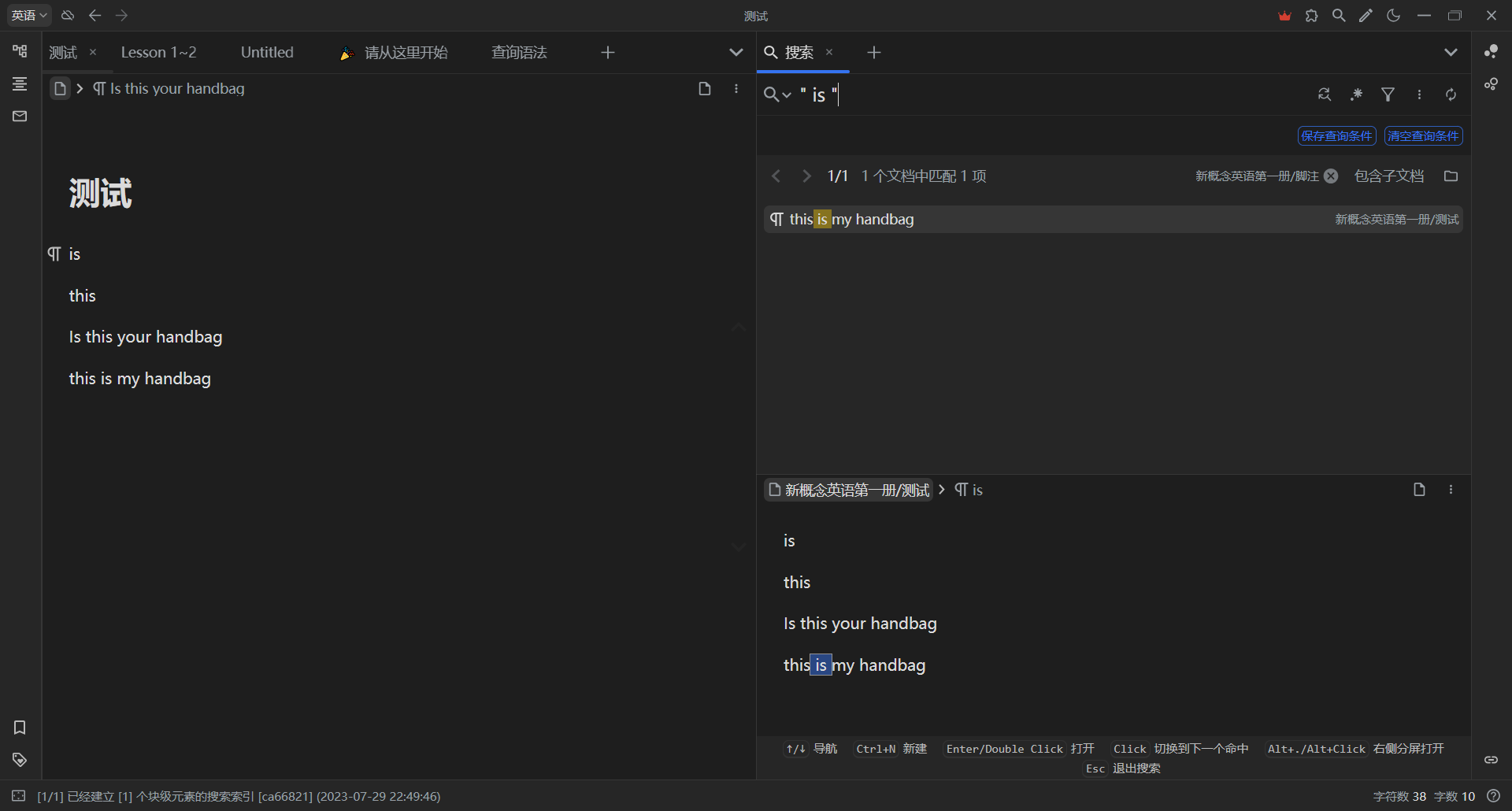Open the local graph view icon
The image size is (1512, 811).
click(1491, 84)
